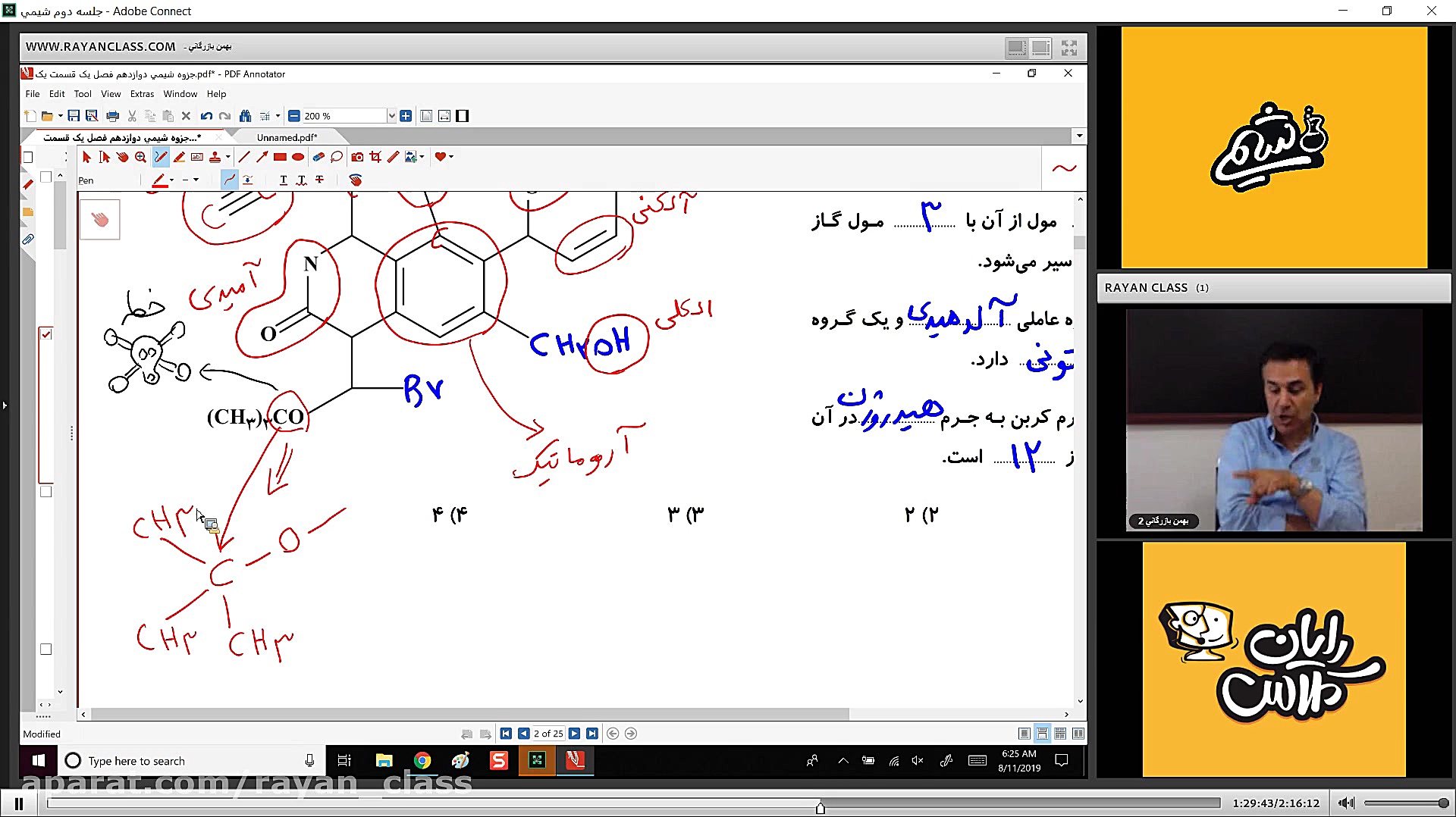Viewport: 1456px width, 817px height.
Task: Click the Type here to search box
Action: tap(191, 760)
